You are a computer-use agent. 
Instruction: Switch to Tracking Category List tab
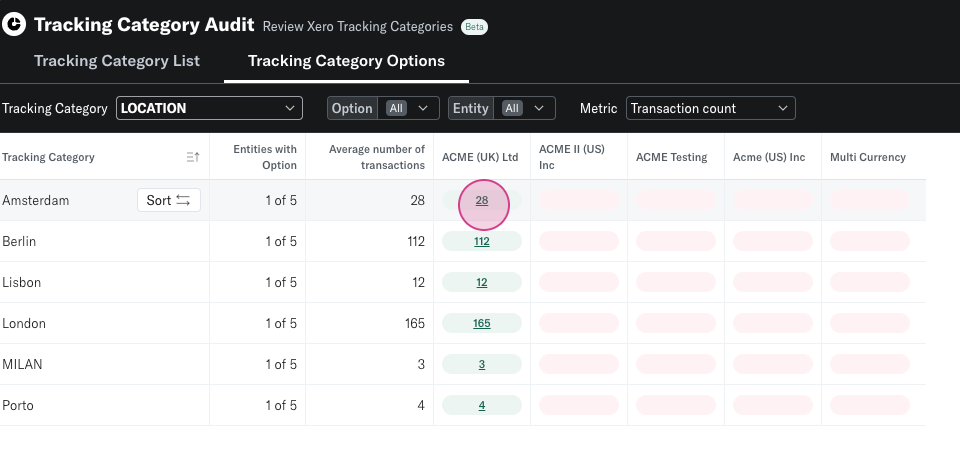[x=117, y=61]
